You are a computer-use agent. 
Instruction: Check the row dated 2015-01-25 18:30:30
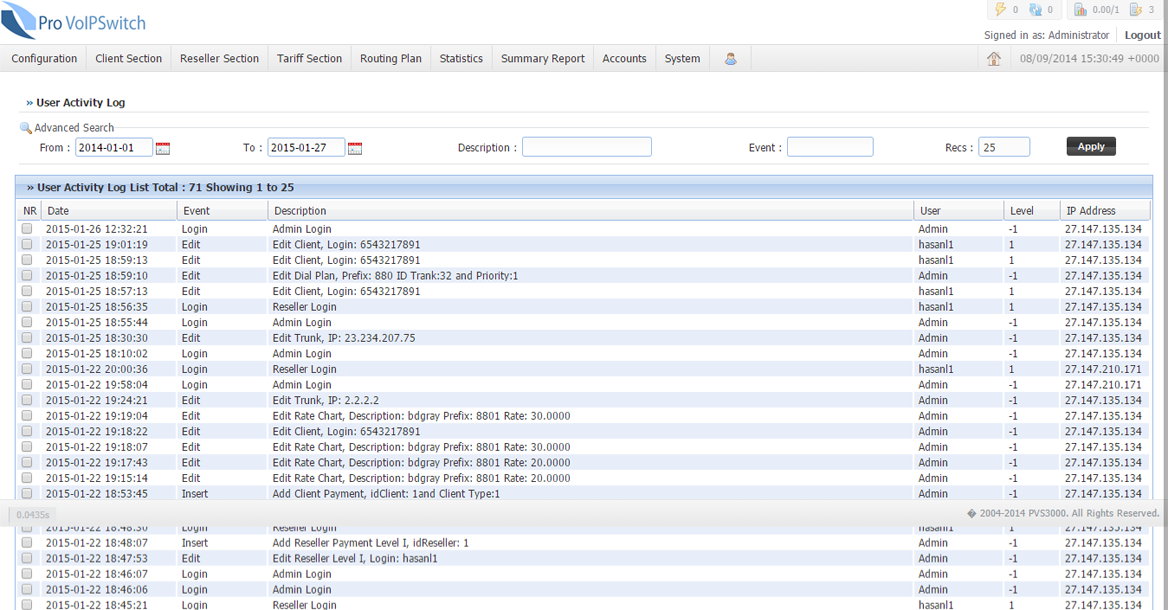pyautogui.click(x=27, y=337)
